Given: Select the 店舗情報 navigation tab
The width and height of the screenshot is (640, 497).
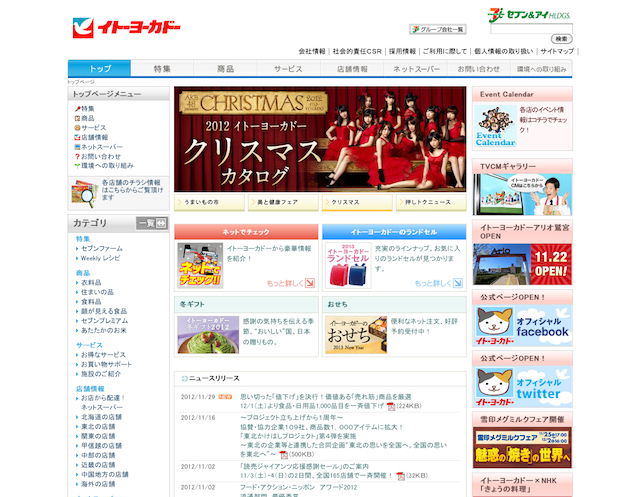Looking at the screenshot, I should [x=352, y=69].
